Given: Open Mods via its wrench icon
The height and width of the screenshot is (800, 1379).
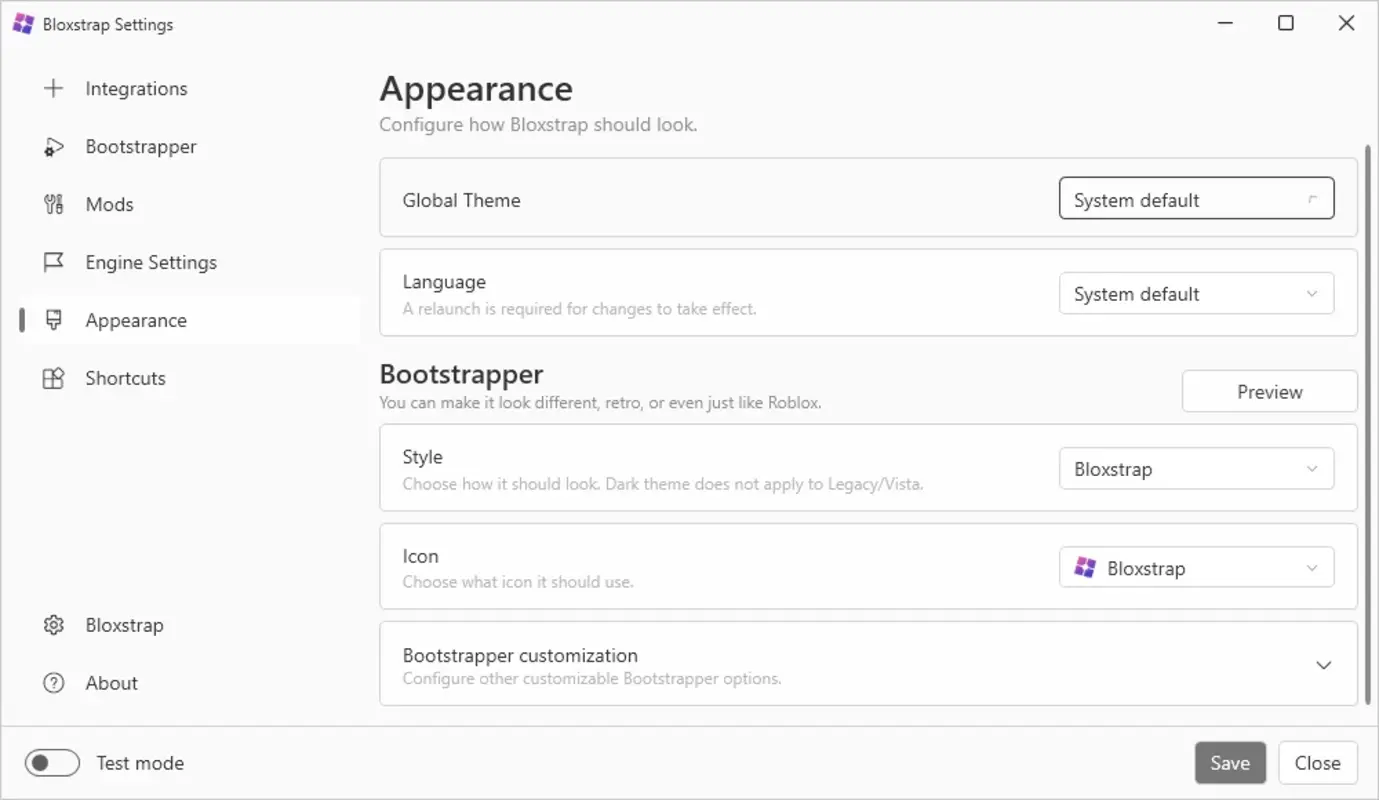Looking at the screenshot, I should point(53,204).
